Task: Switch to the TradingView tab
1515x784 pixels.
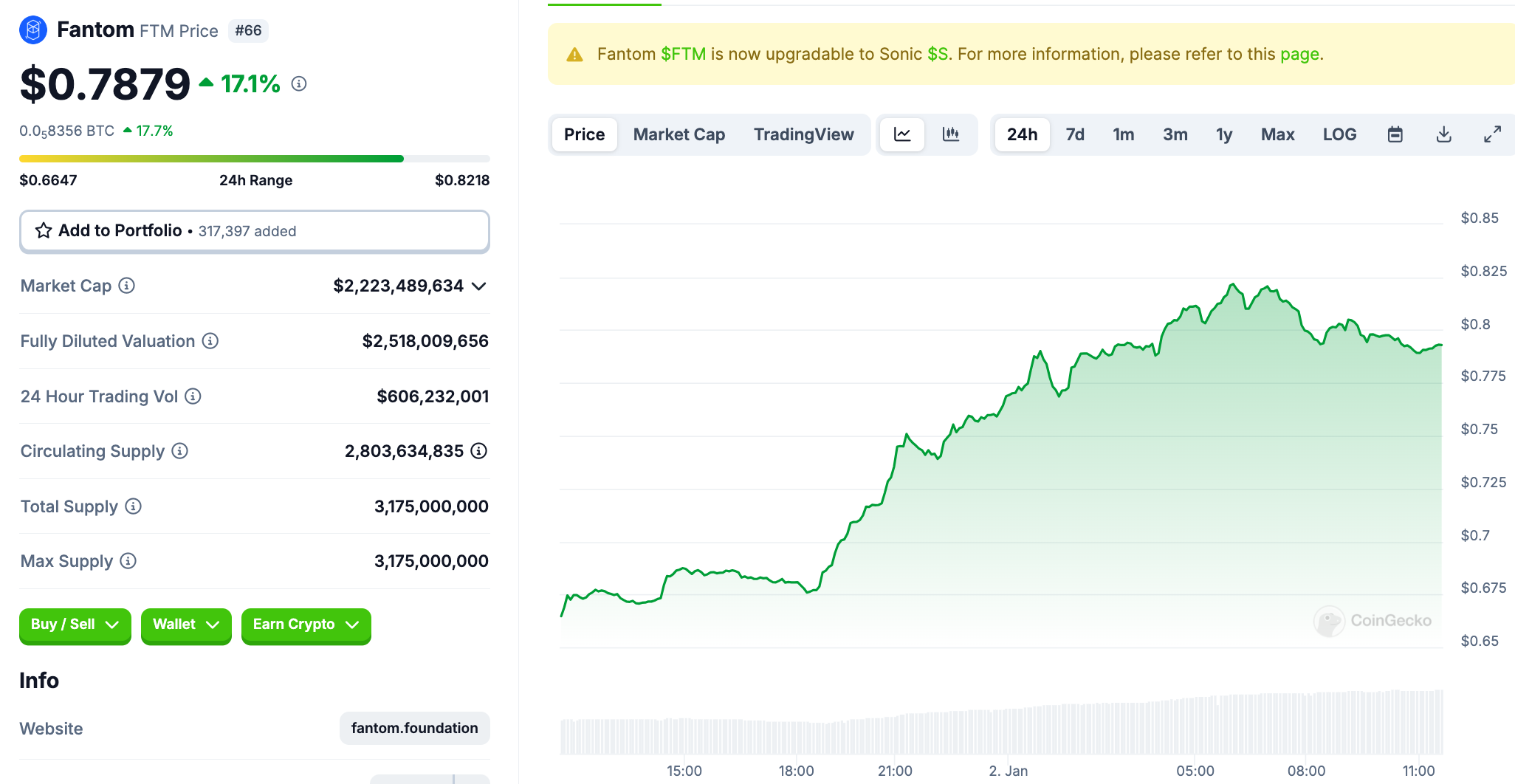Action: tap(803, 134)
